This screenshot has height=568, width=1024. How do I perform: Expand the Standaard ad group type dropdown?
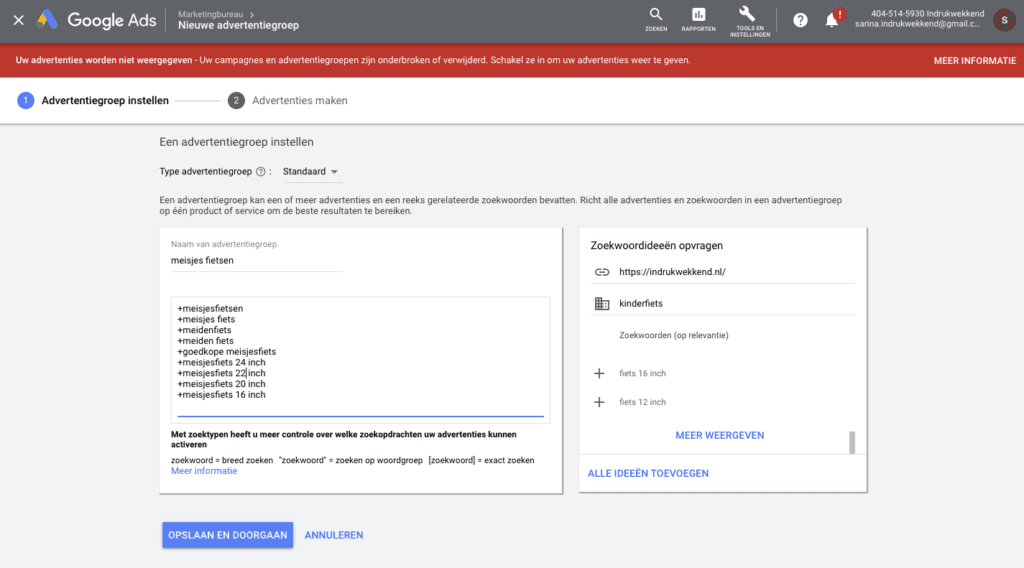pos(311,172)
